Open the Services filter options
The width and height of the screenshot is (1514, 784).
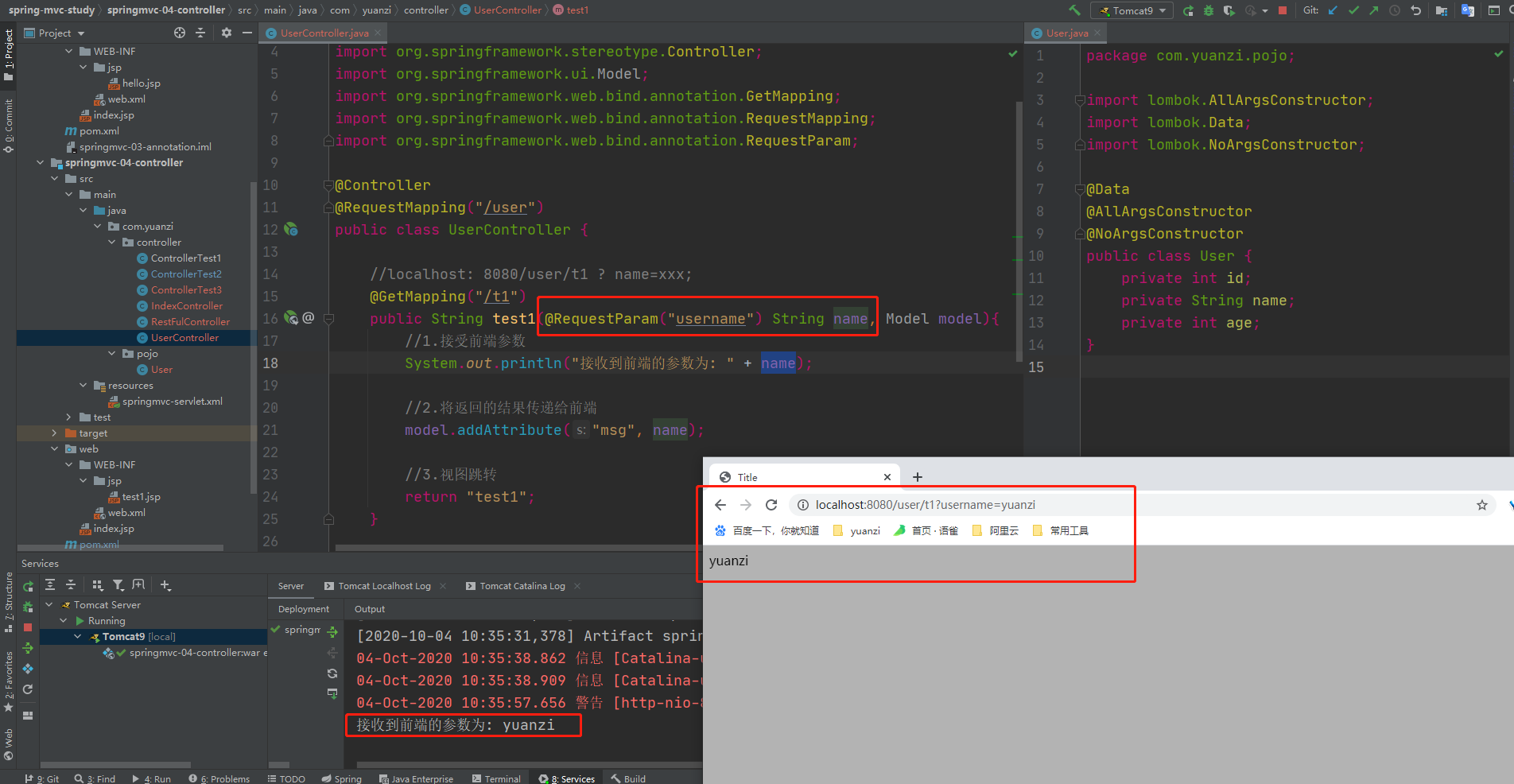click(118, 585)
